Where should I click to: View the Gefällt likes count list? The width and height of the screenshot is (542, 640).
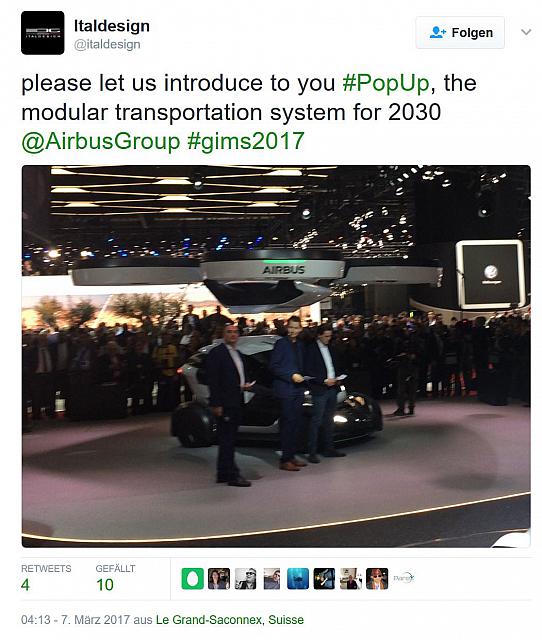(x=115, y=578)
